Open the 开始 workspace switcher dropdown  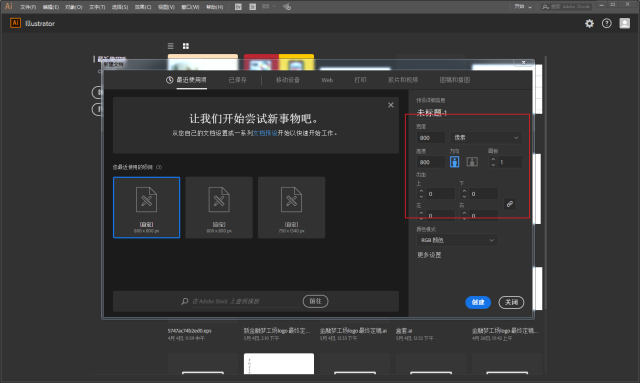click(523, 7)
